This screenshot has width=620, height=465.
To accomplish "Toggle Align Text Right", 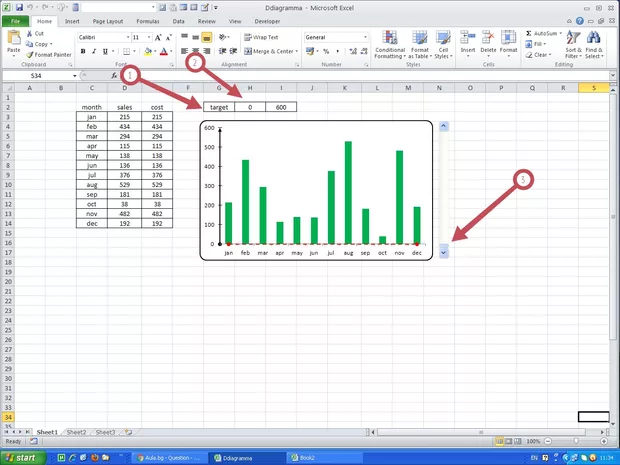I will pos(206,51).
